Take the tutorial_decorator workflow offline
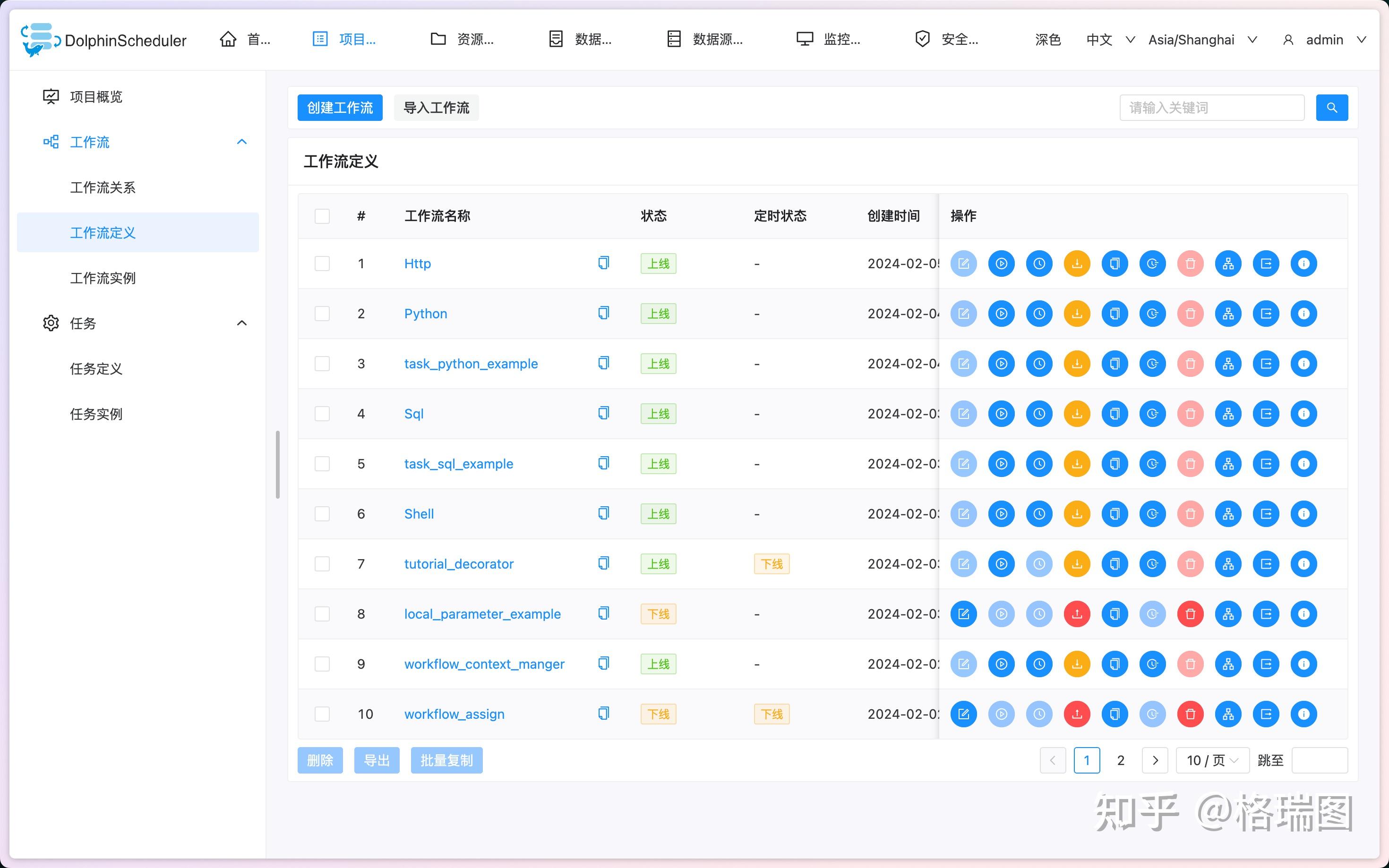The width and height of the screenshot is (1389, 868). tap(1077, 564)
